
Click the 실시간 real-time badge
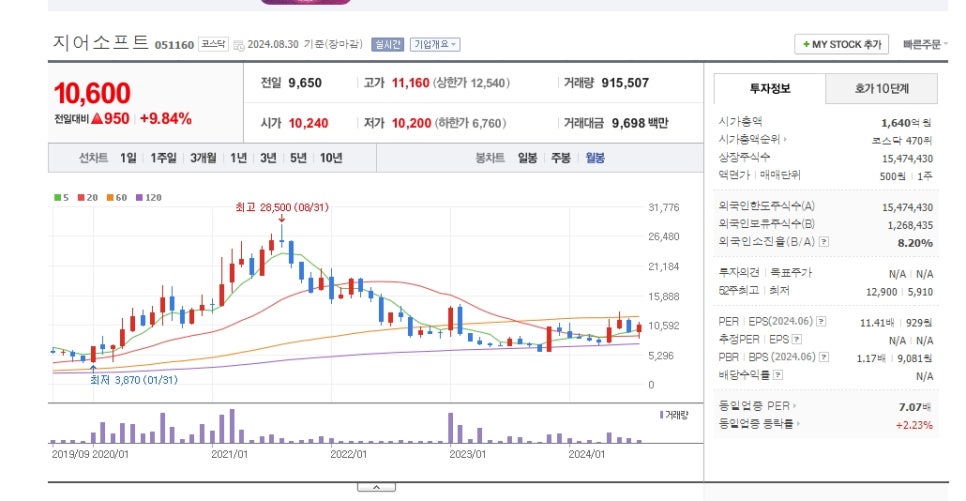click(x=388, y=44)
